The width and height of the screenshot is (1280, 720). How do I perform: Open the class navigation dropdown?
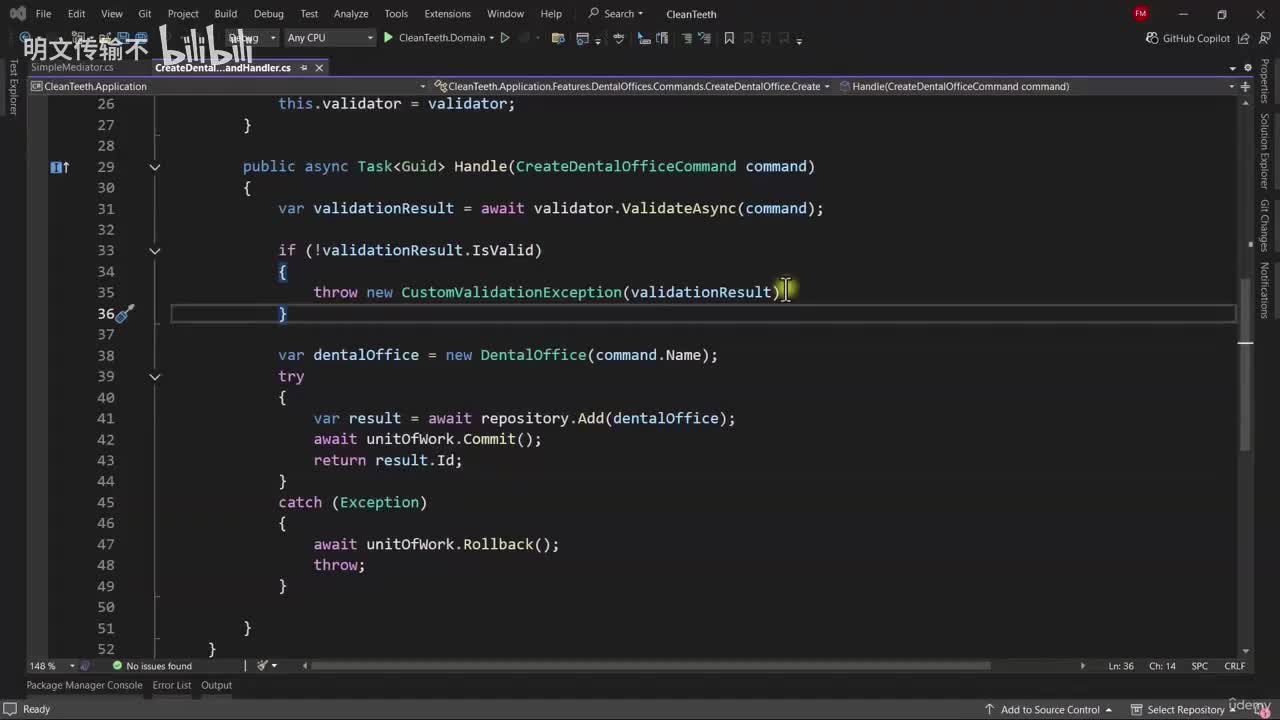pos(632,86)
